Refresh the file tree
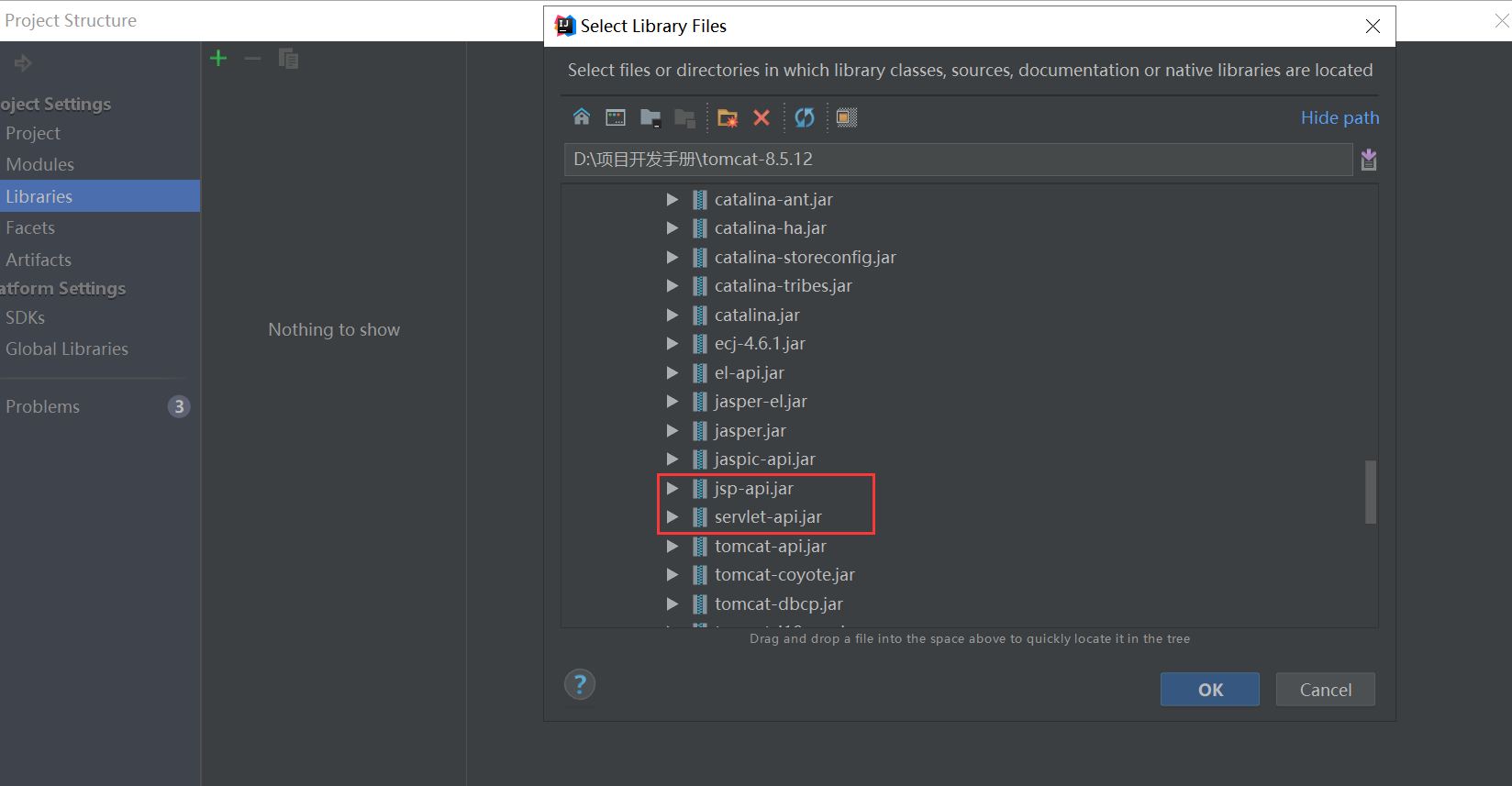 tap(805, 117)
